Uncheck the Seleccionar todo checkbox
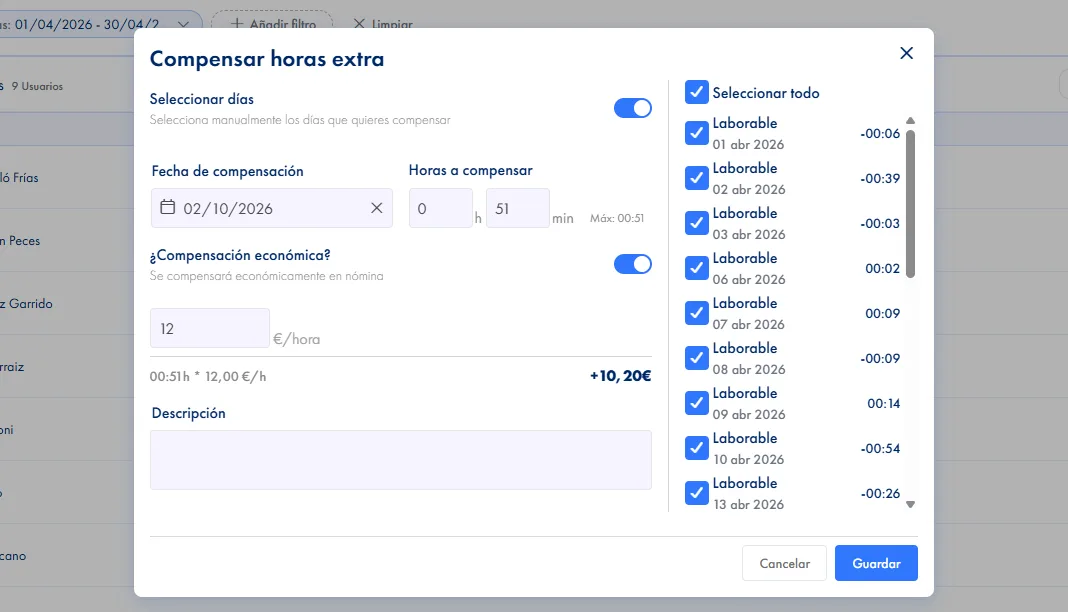1068x612 pixels. tap(697, 93)
